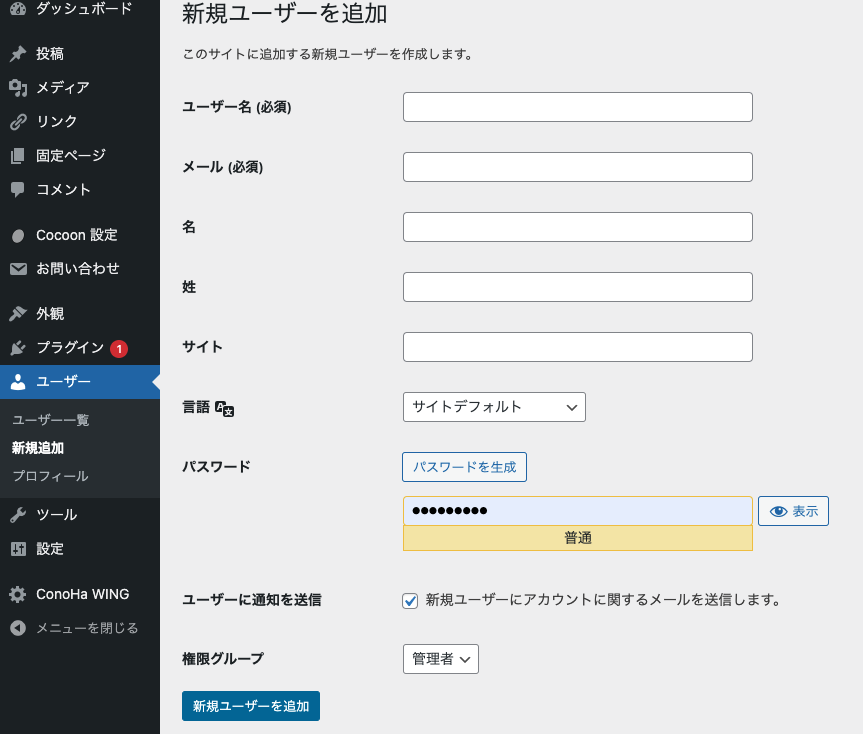Click the media icon beside メディア
Viewport: 863px width, 734px height.
pos(18,88)
